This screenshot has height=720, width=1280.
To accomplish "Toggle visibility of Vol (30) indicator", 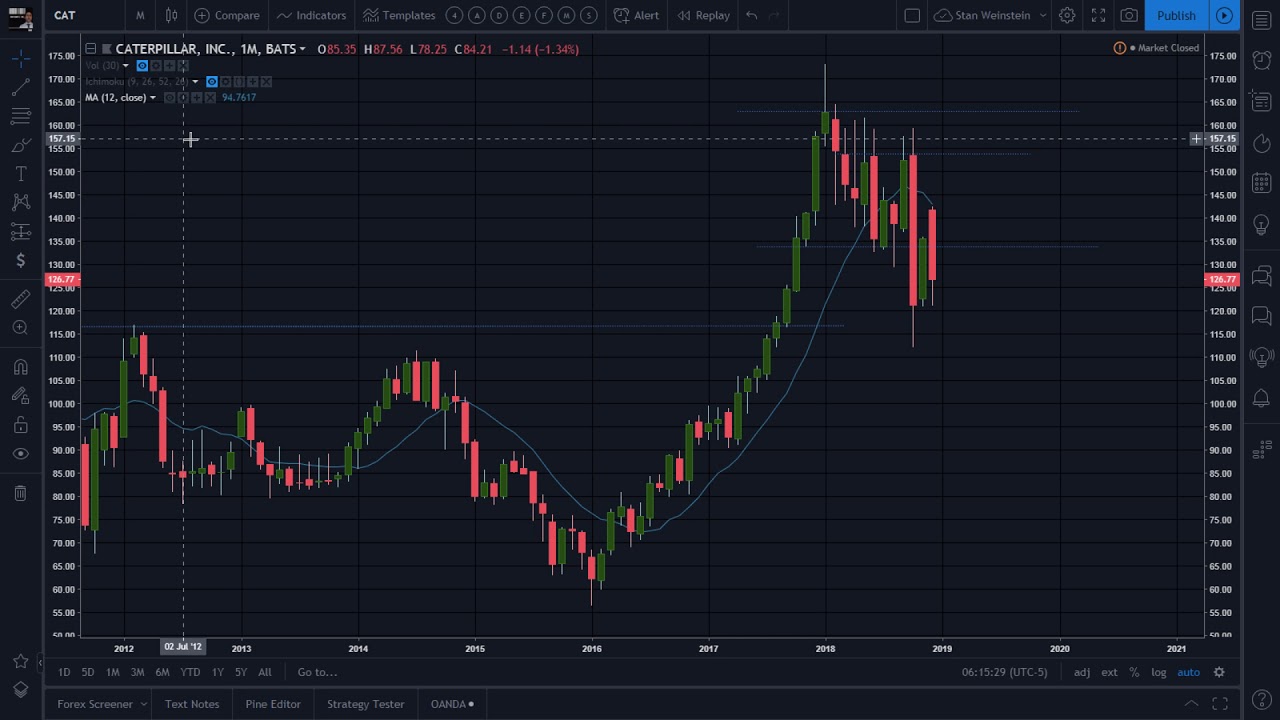I will (142, 66).
